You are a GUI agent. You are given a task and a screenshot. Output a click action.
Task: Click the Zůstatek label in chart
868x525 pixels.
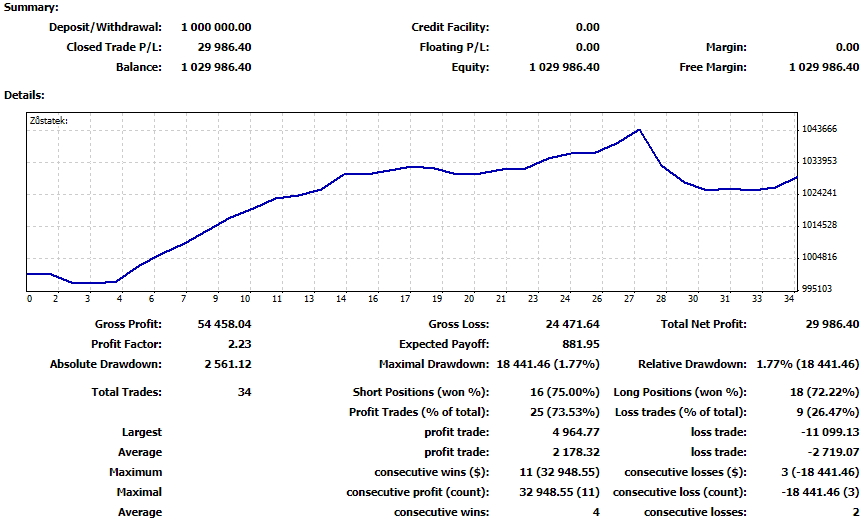tap(49, 122)
